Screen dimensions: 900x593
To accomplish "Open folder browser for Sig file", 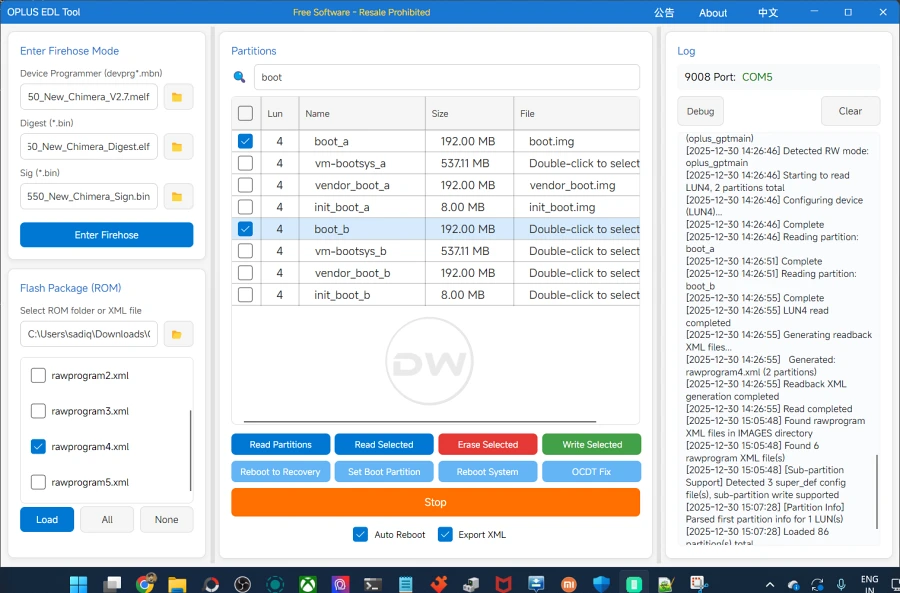I will (177, 197).
